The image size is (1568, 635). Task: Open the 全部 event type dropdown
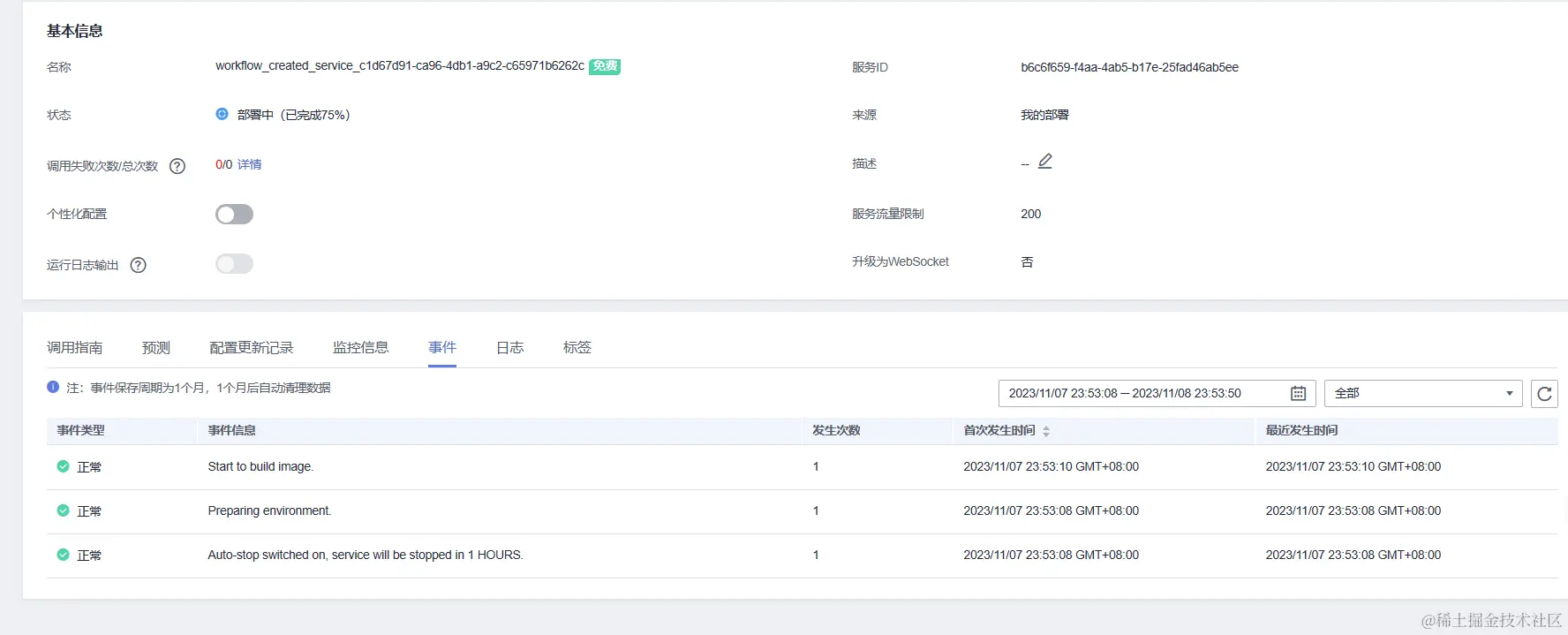coord(1423,394)
